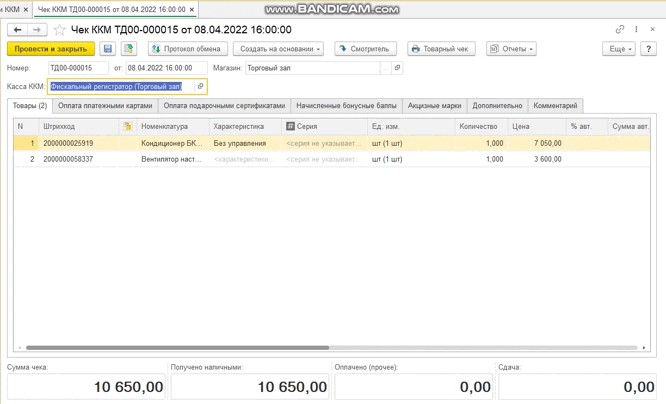The image size is (666, 404).
Task: Click the date field 08.04.2022 16:00:00
Action: point(166,68)
